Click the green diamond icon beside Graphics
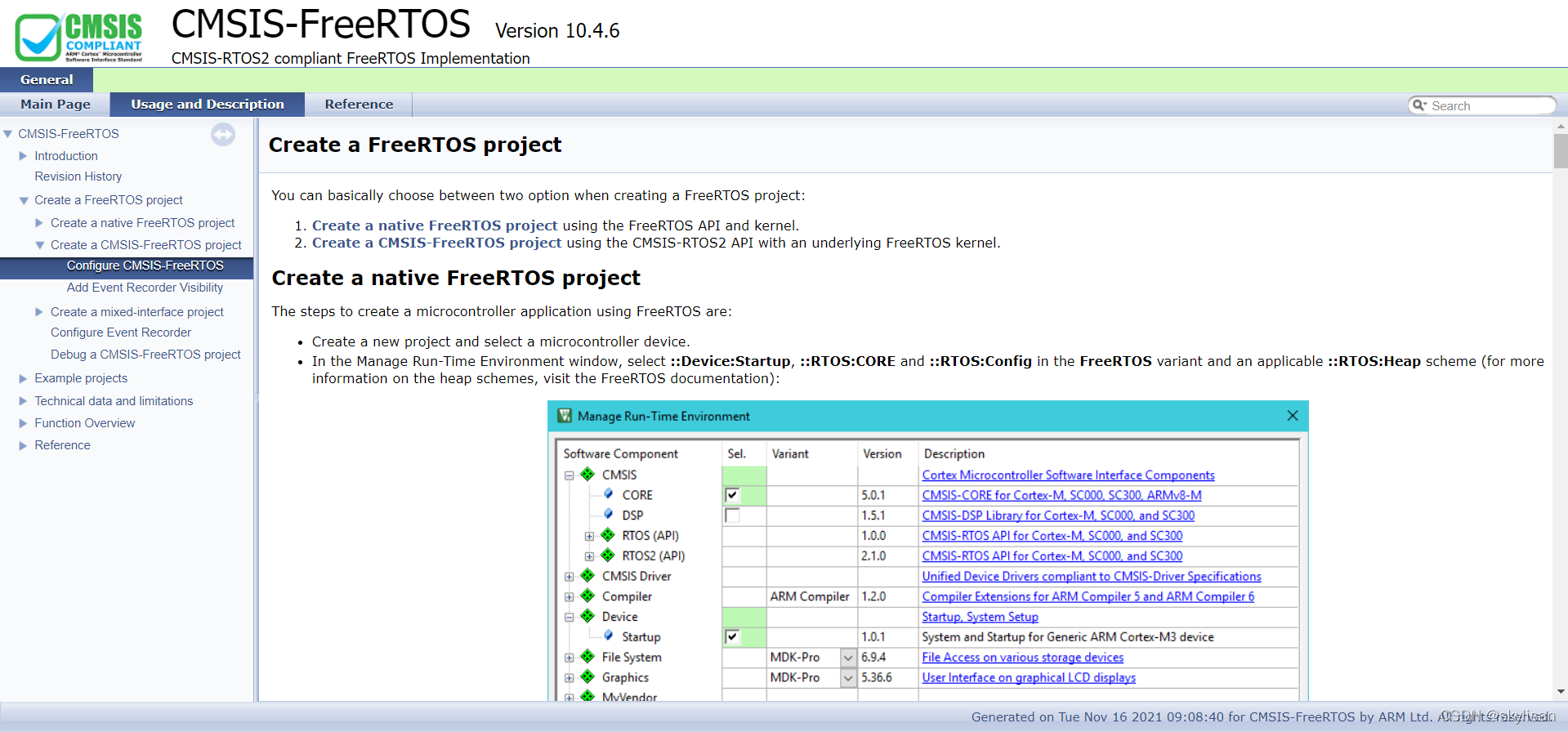The width and height of the screenshot is (1568, 732). [587, 676]
